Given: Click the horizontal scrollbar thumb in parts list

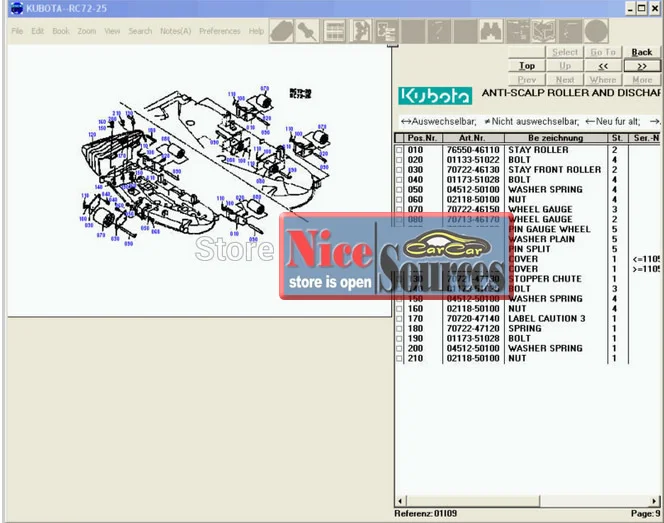Looking at the screenshot, I should tap(473, 501).
